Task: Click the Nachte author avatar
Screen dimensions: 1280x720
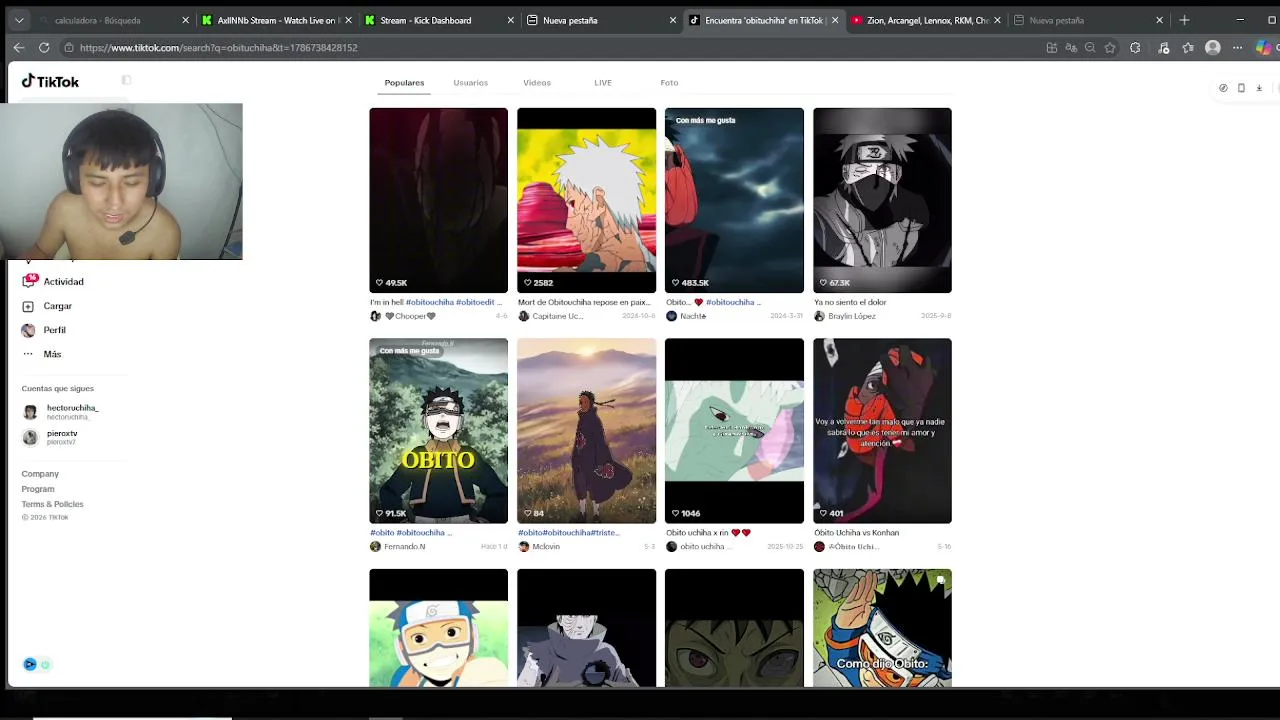Action: [x=671, y=316]
